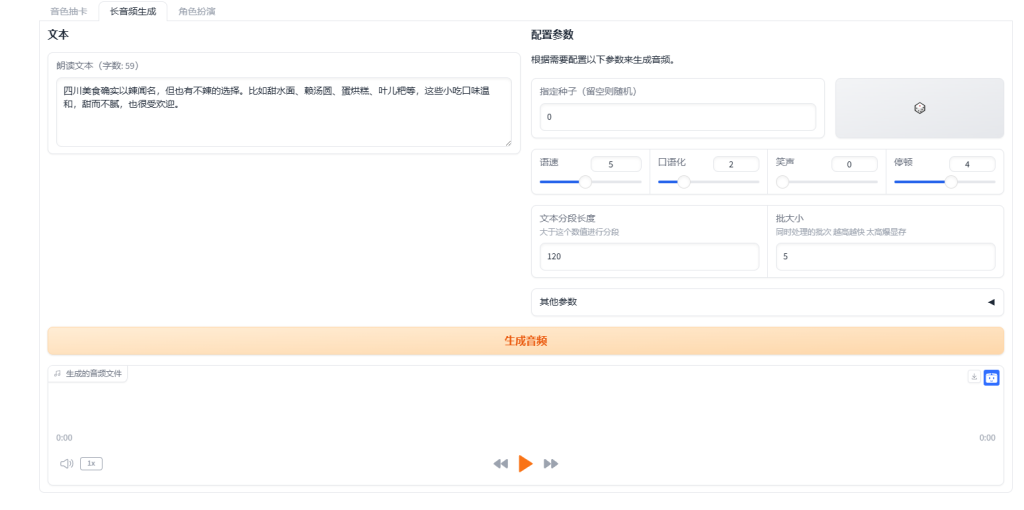Click the 批大小 input field showing 5
This screenshot has width=1024, height=510.
click(x=886, y=257)
